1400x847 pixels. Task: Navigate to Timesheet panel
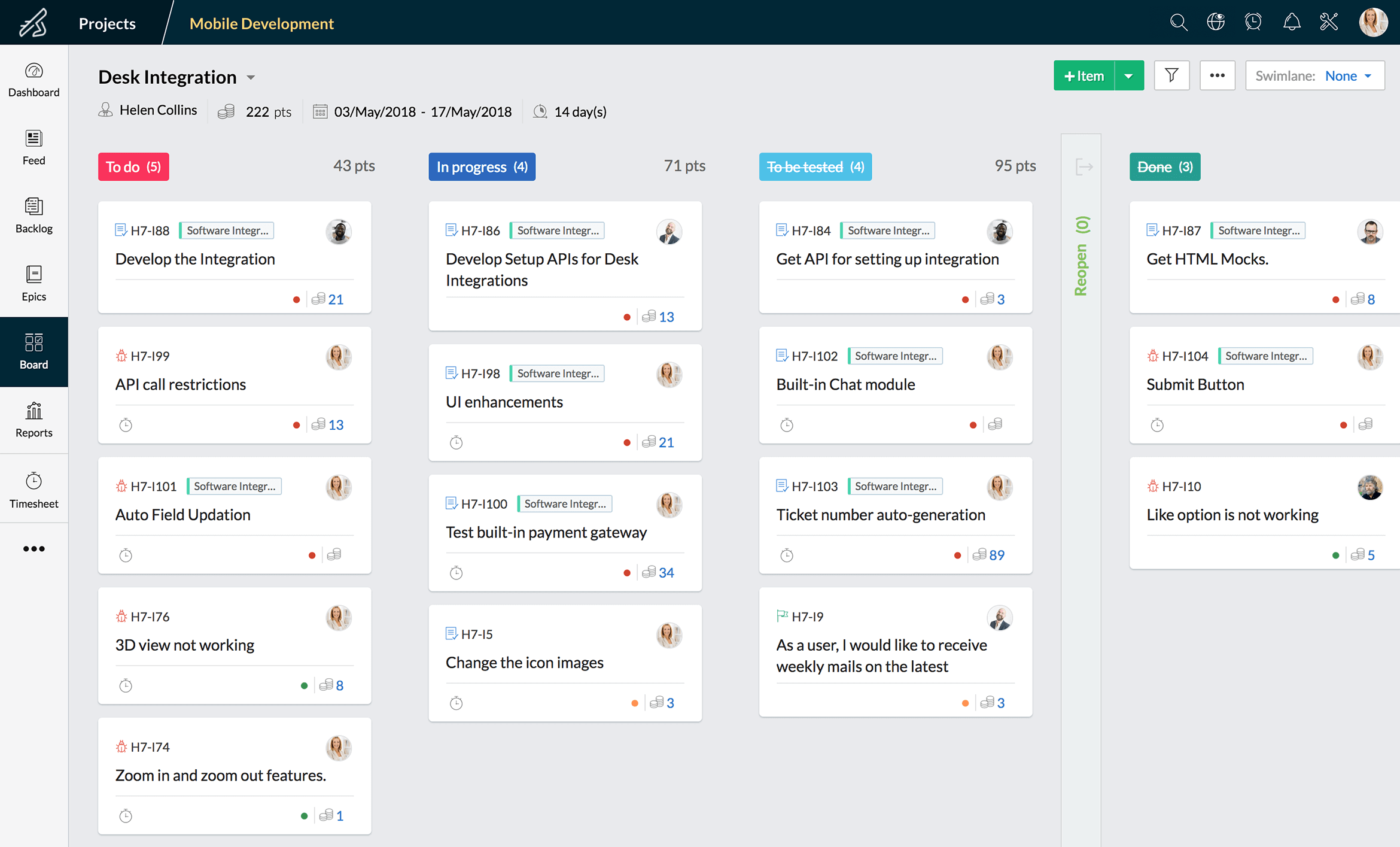(x=33, y=490)
